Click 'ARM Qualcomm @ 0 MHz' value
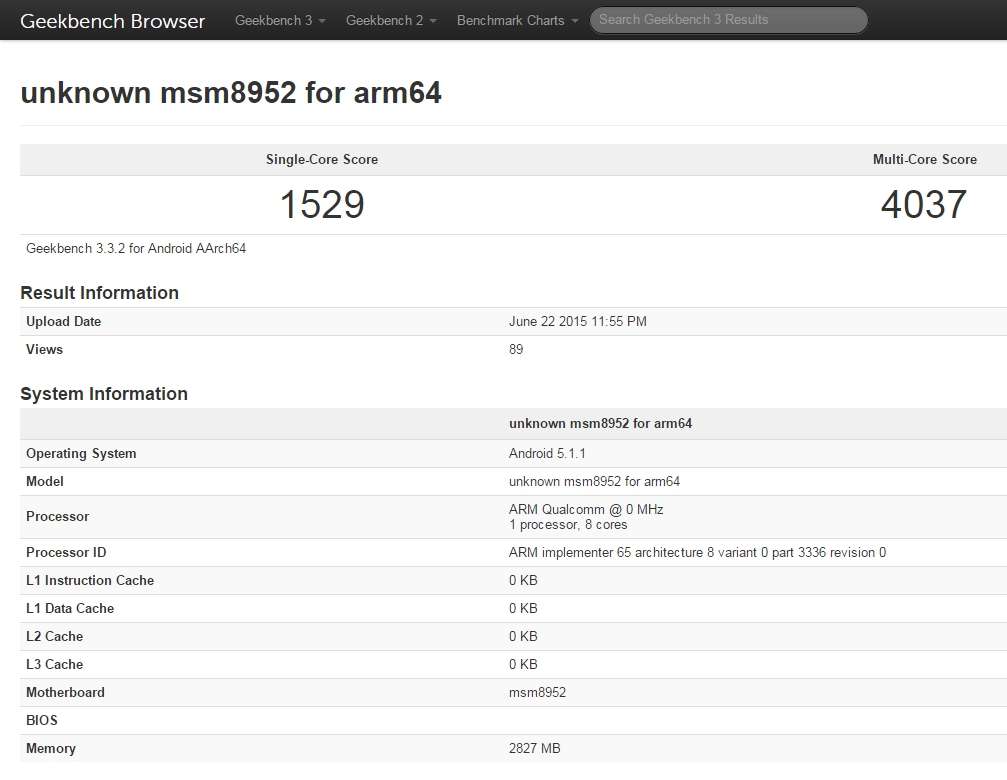The height and width of the screenshot is (780, 1007). [x=586, y=509]
